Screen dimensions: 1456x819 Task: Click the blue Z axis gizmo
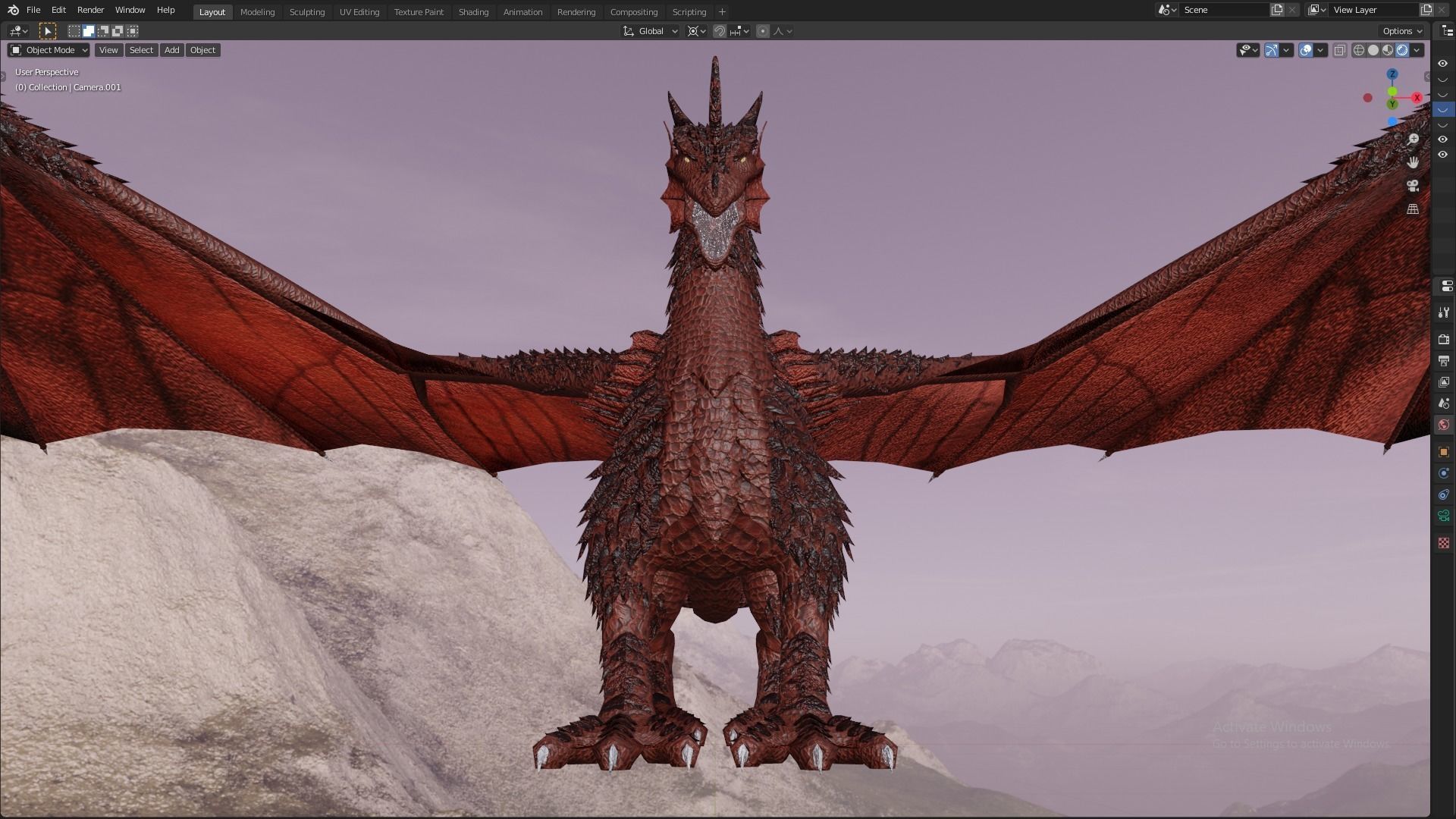click(1392, 74)
